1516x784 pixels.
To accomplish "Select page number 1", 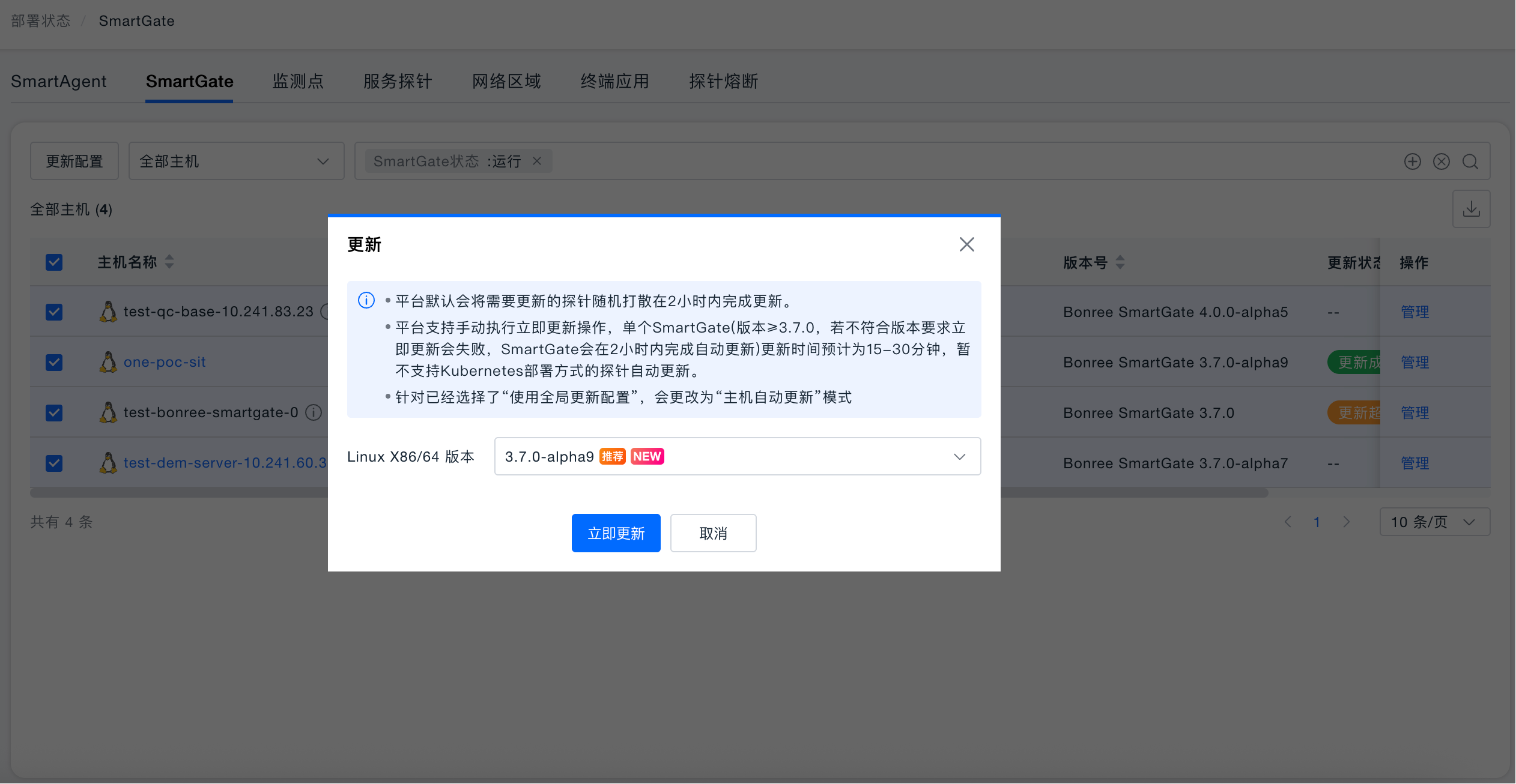I will point(1317,522).
